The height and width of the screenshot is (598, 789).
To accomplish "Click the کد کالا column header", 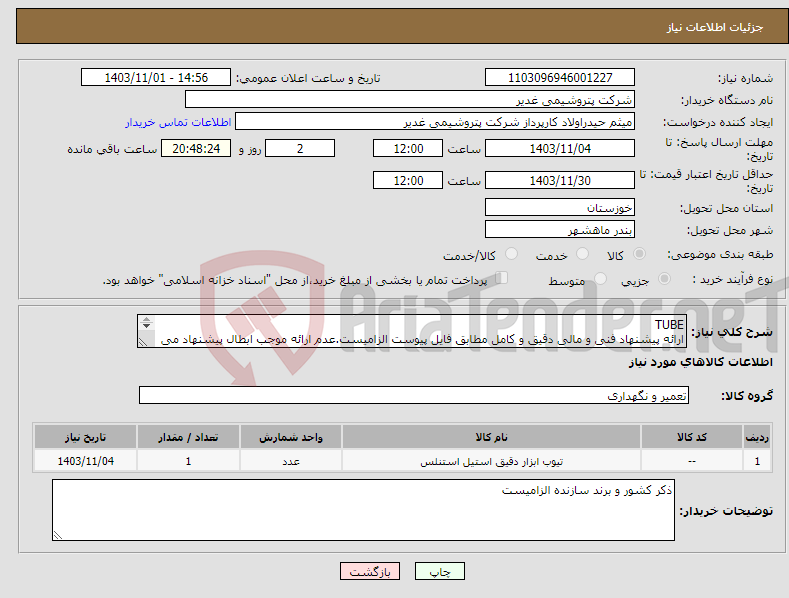I will [692, 437].
